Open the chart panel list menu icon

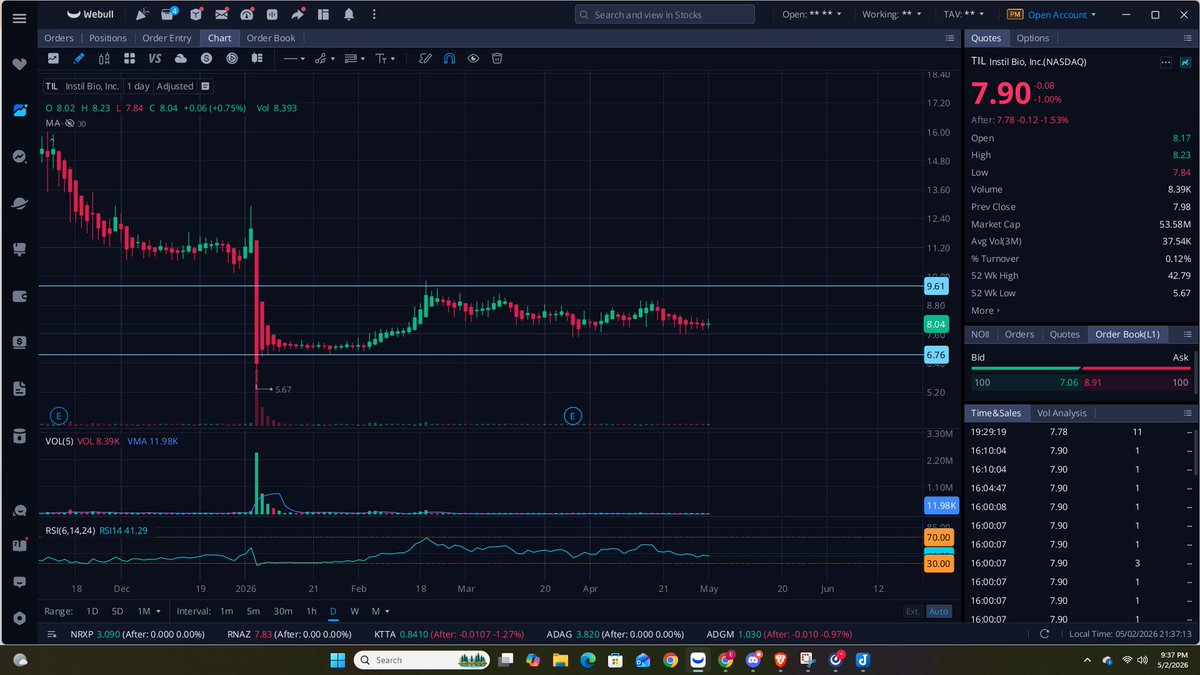950,38
